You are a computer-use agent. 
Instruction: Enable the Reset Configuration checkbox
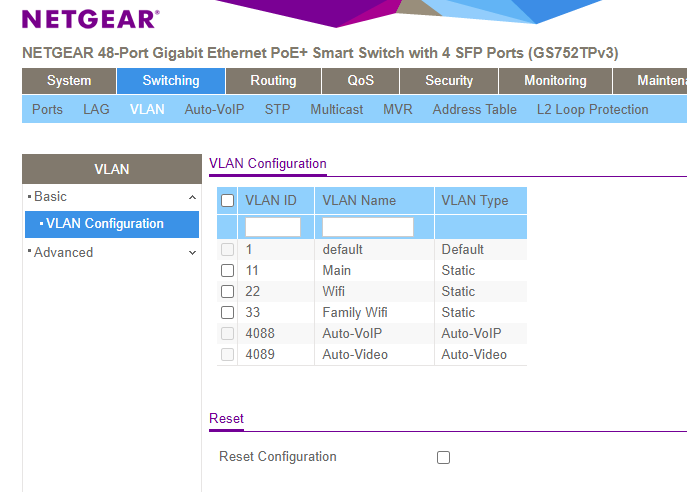[443, 457]
